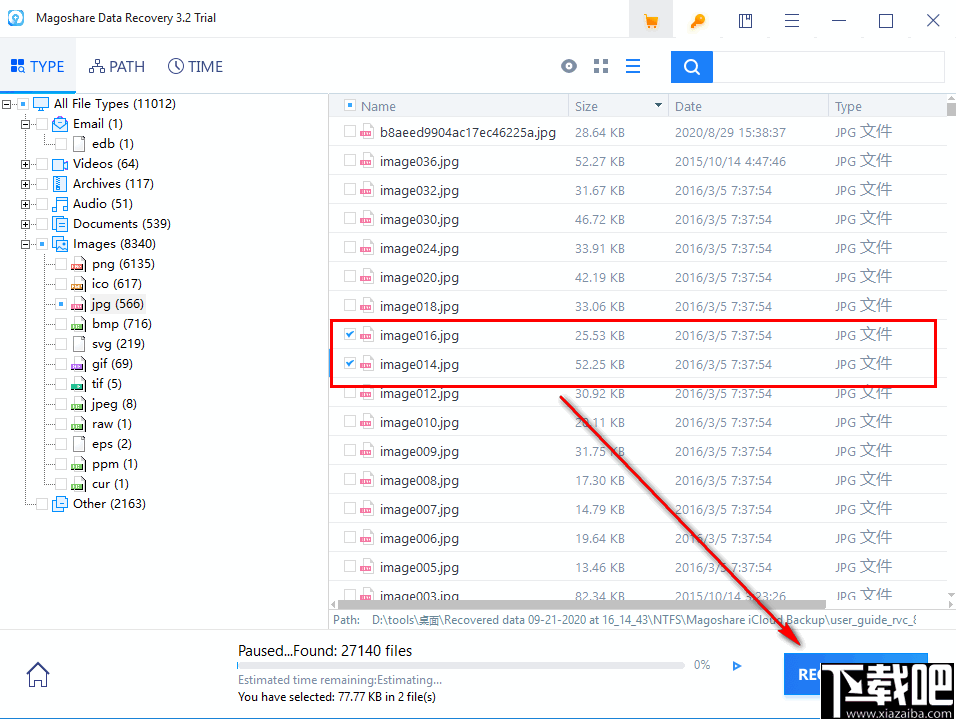Switch to the PATH tab
This screenshot has height=719, width=956.
tap(117, 66)
